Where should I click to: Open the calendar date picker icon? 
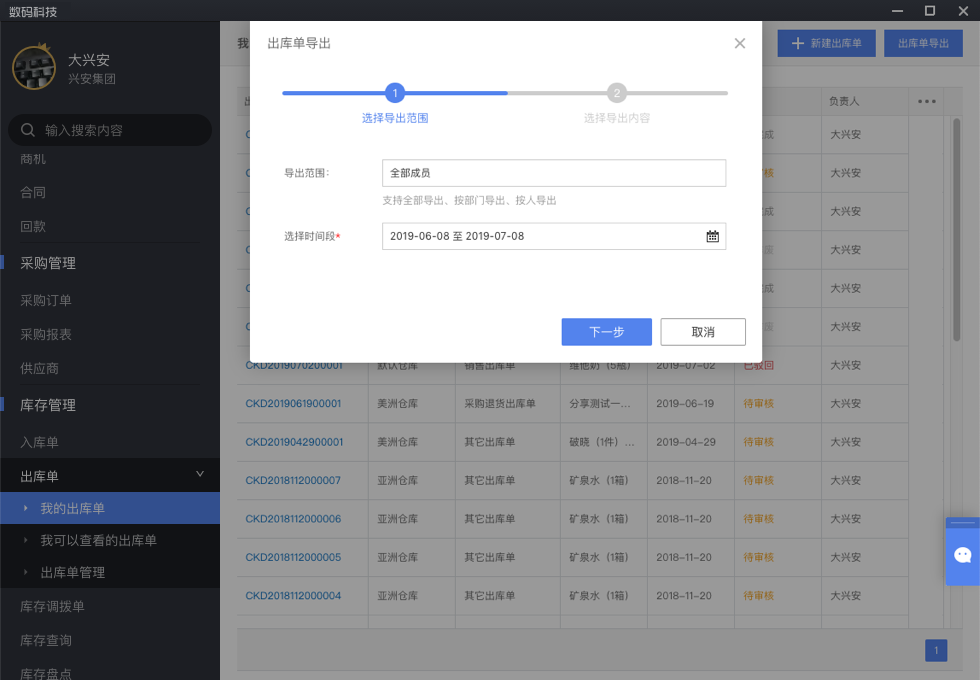[x=712, y=236]
